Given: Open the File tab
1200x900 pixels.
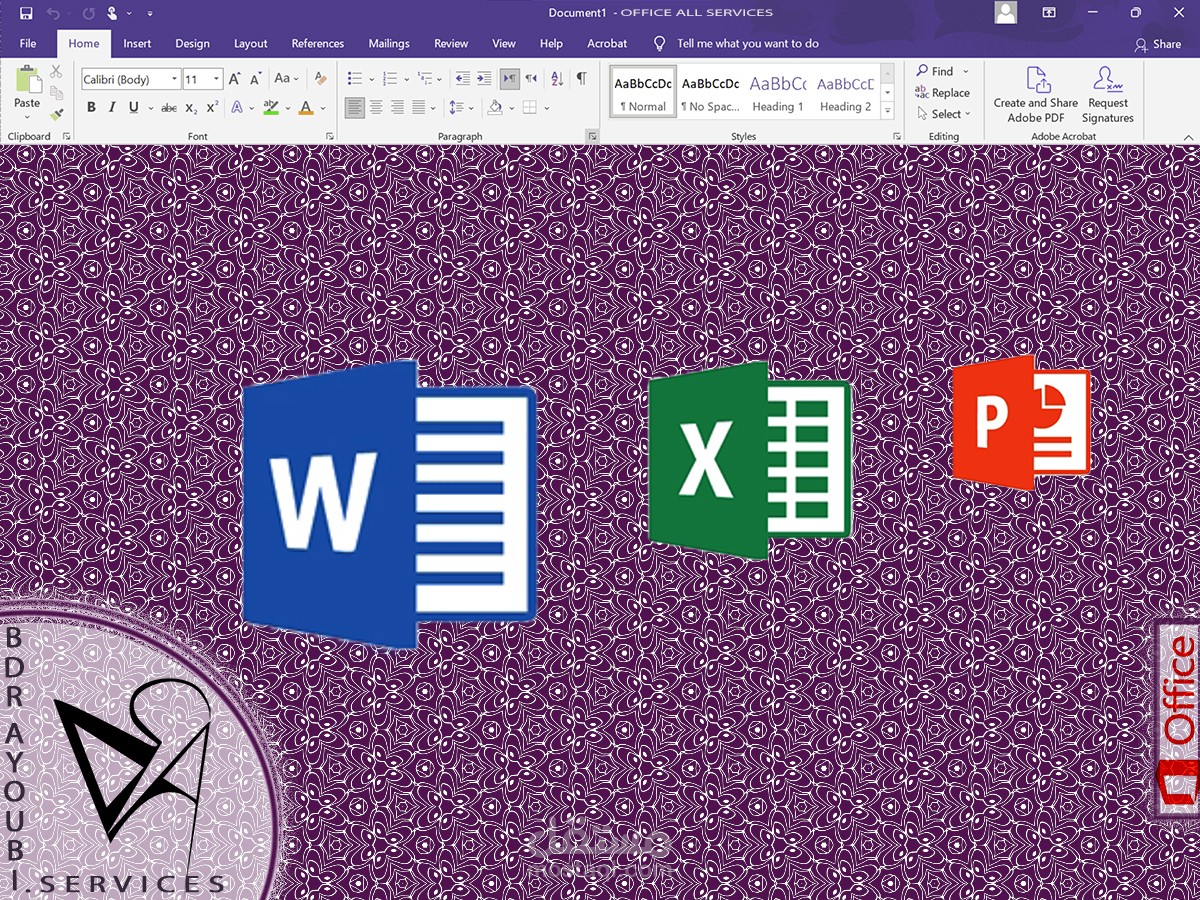Looking at the screenshot, I should point(28,43).
